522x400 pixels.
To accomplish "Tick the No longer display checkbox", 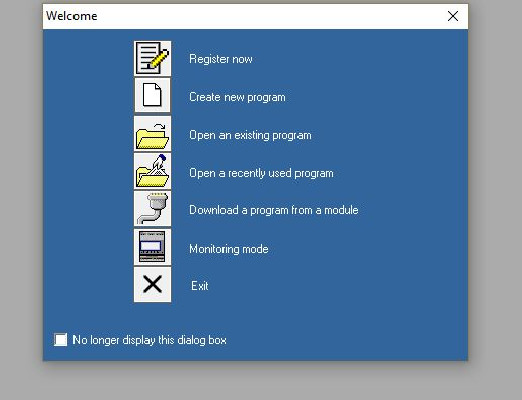I will [x=61, y=340].
